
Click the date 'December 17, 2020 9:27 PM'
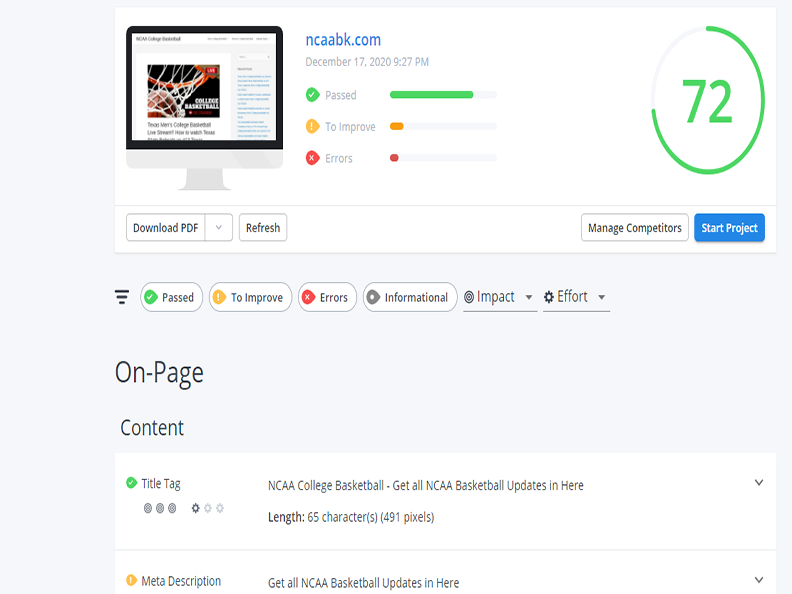point(367,62)
